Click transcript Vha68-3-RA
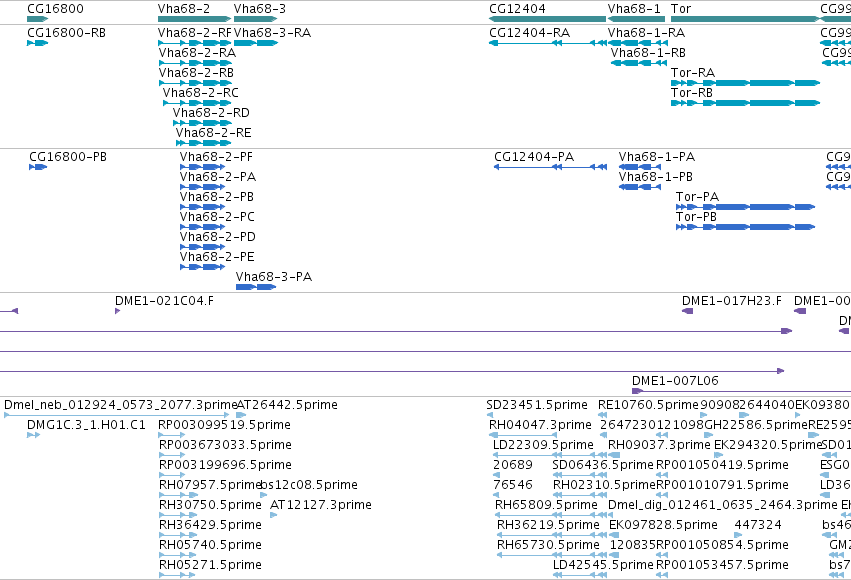The image size is (851, 580). coord(256,43)
